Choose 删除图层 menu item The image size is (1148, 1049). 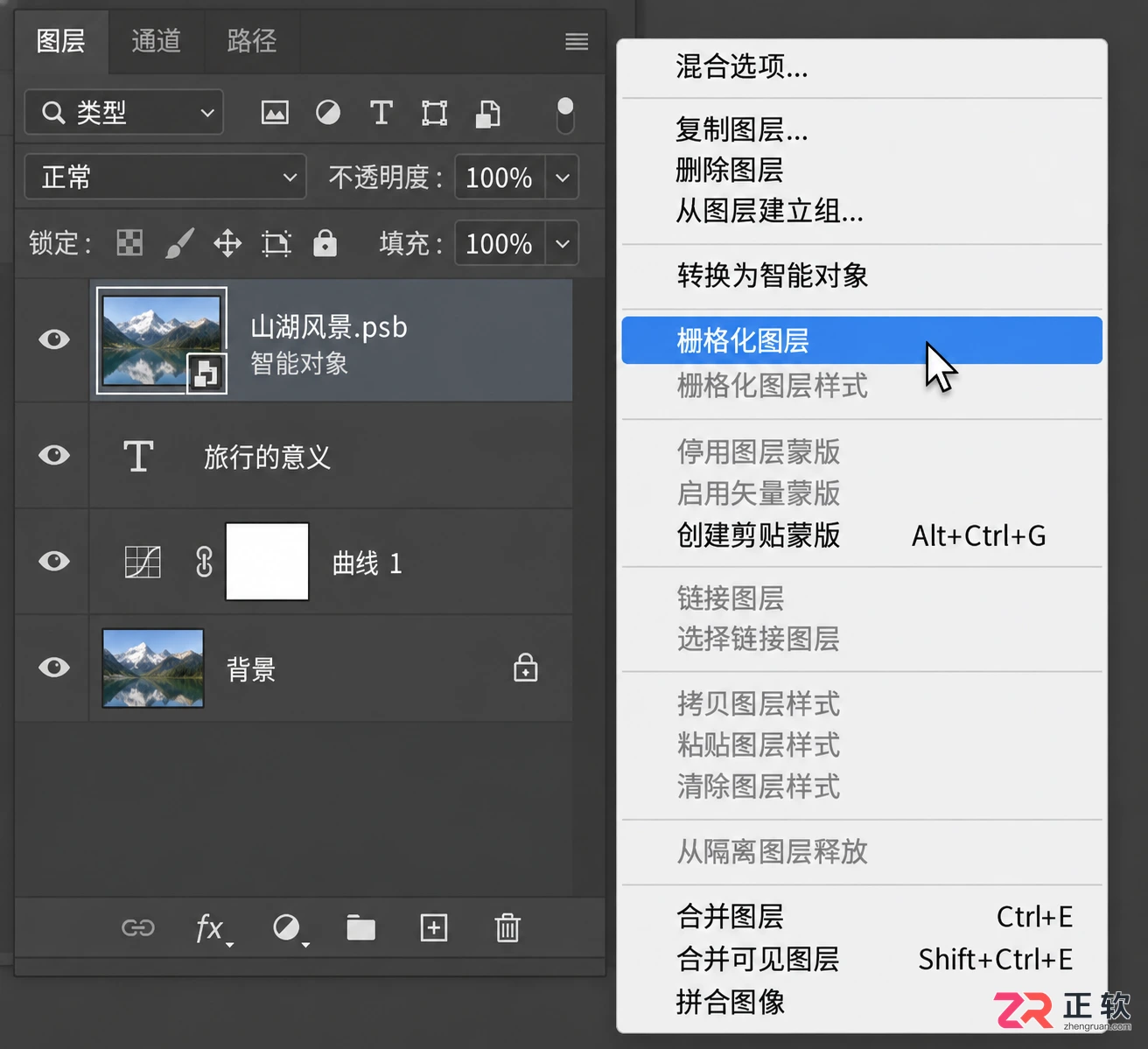(x=862, y=170)
